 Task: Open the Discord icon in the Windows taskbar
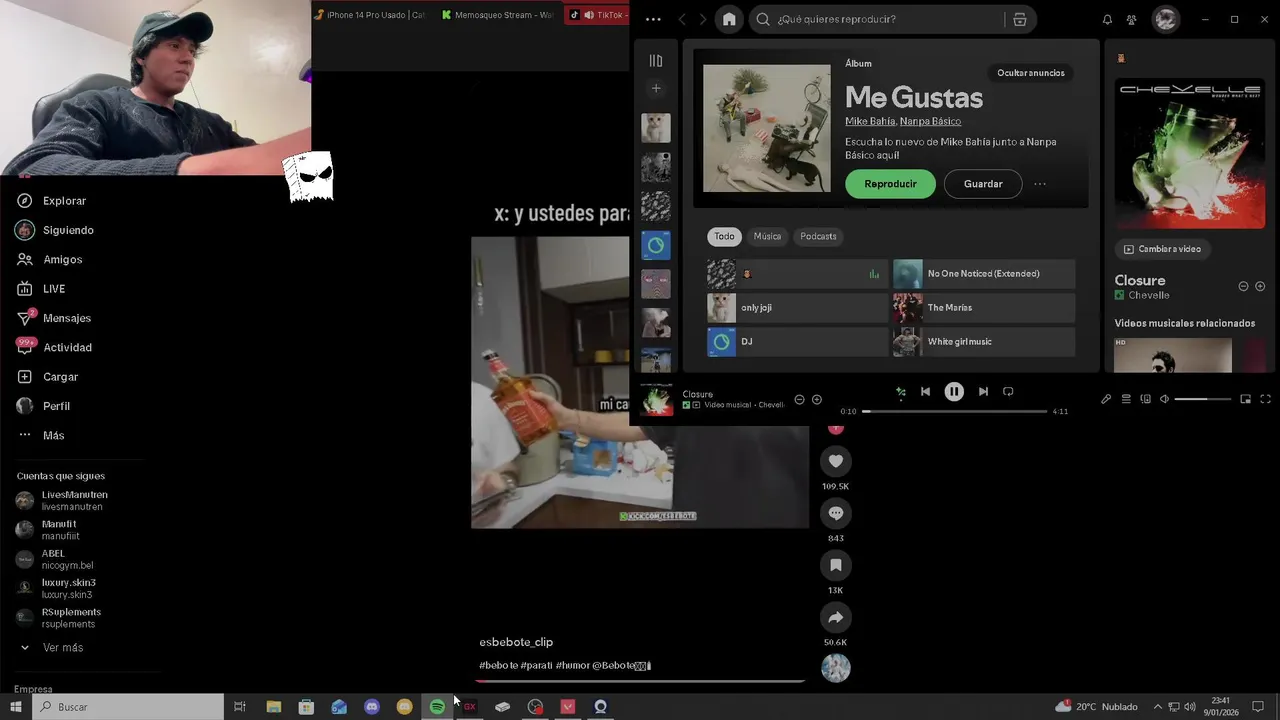point(372,707)
